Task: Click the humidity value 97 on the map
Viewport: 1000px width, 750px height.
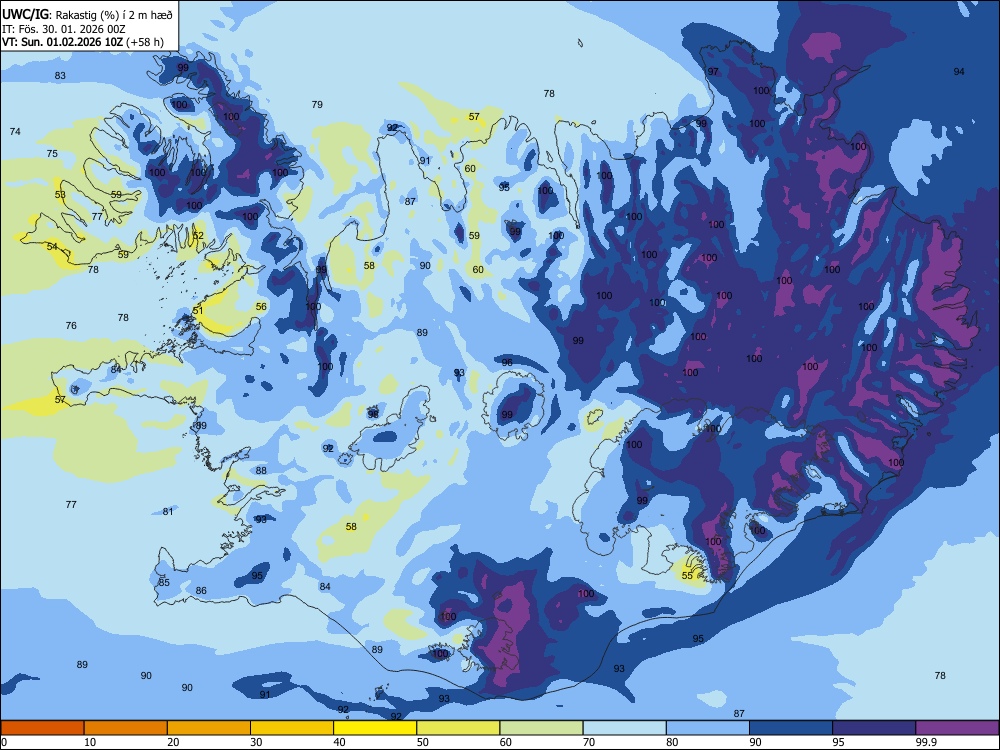Action: [x=713, y=71]
